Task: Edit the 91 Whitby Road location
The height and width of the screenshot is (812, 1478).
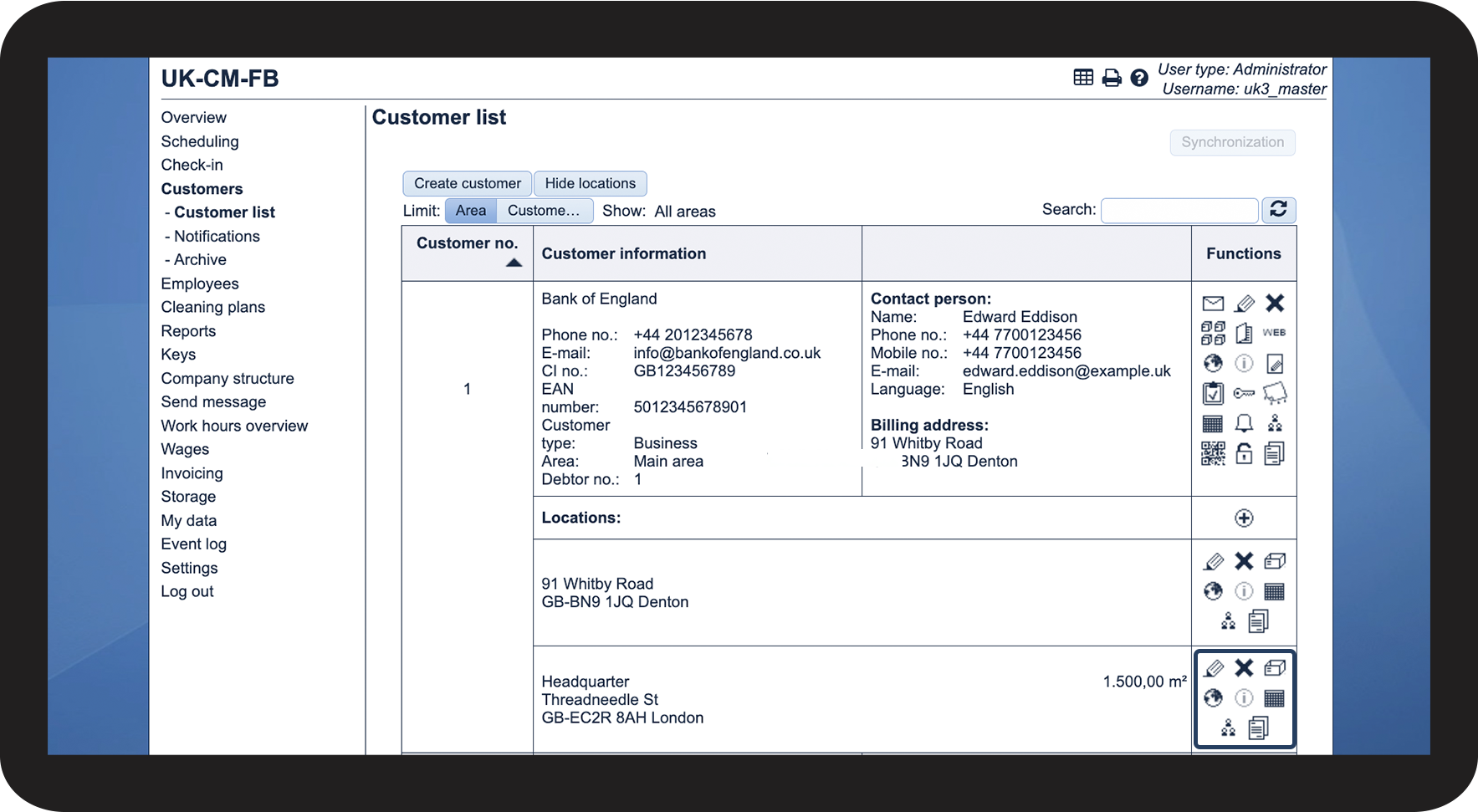Action: pyautogui.click(x=1214, y=561)
